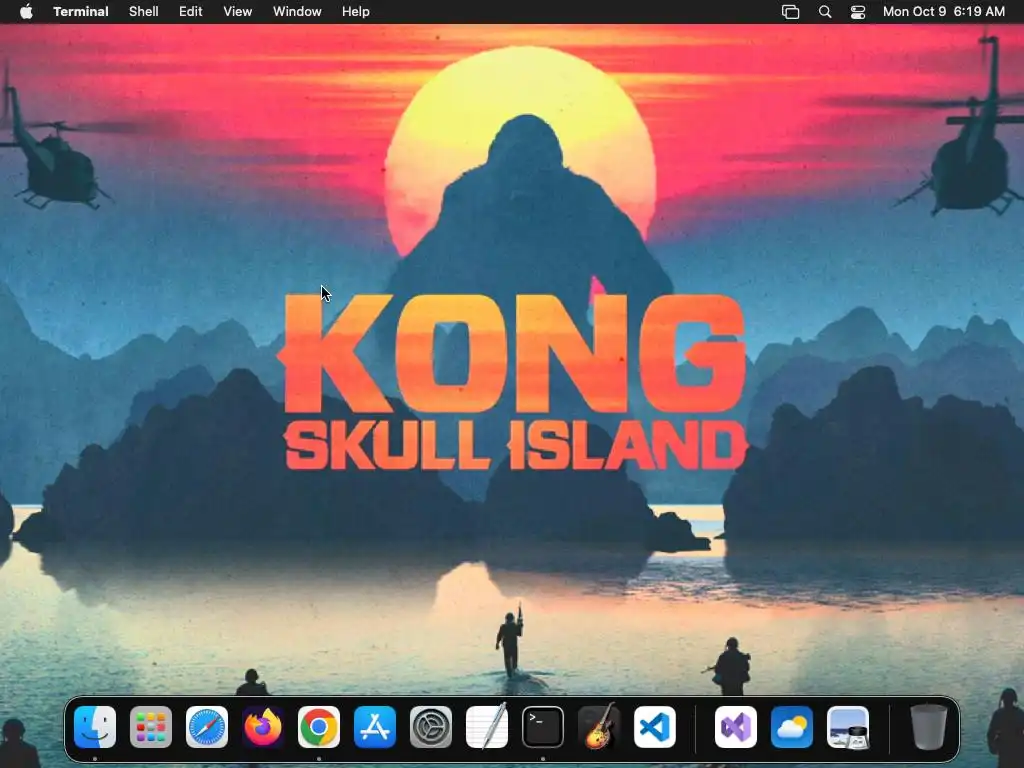Open Launchpad in the Dock
This screenshot has width=1024, height=768.
[151, 727]
